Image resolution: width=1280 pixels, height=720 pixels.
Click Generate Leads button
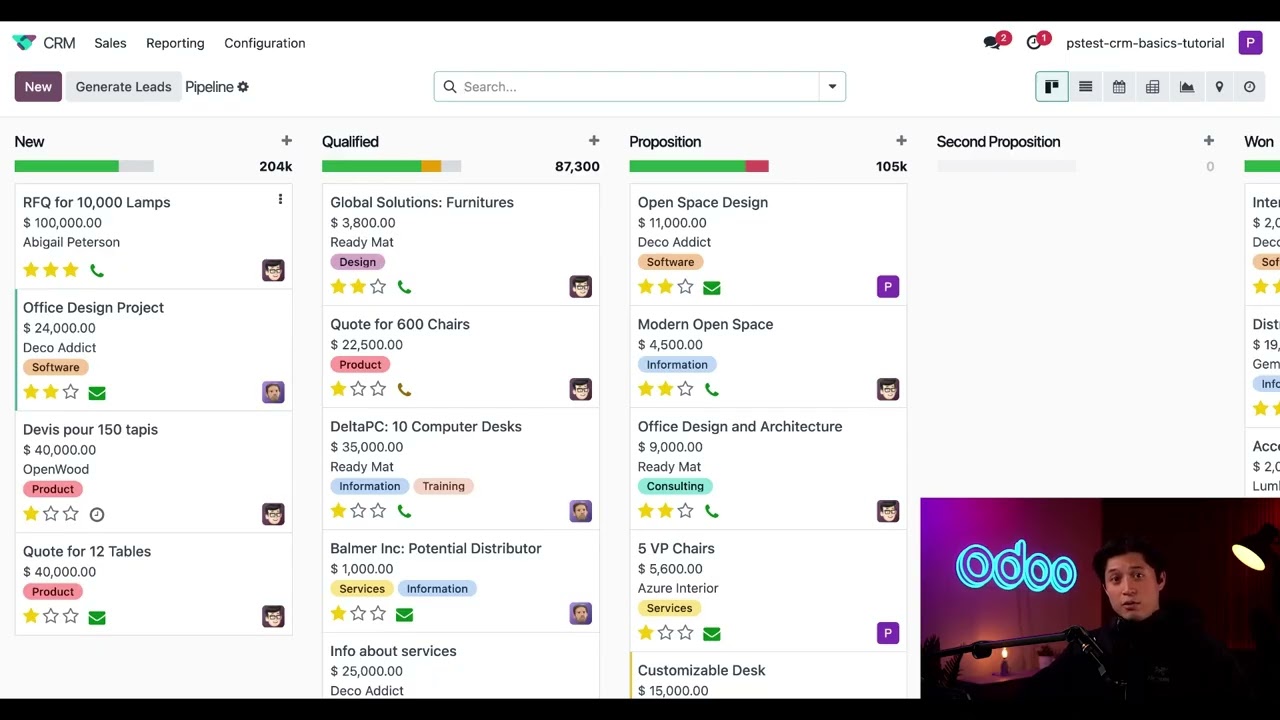[124, 87]
